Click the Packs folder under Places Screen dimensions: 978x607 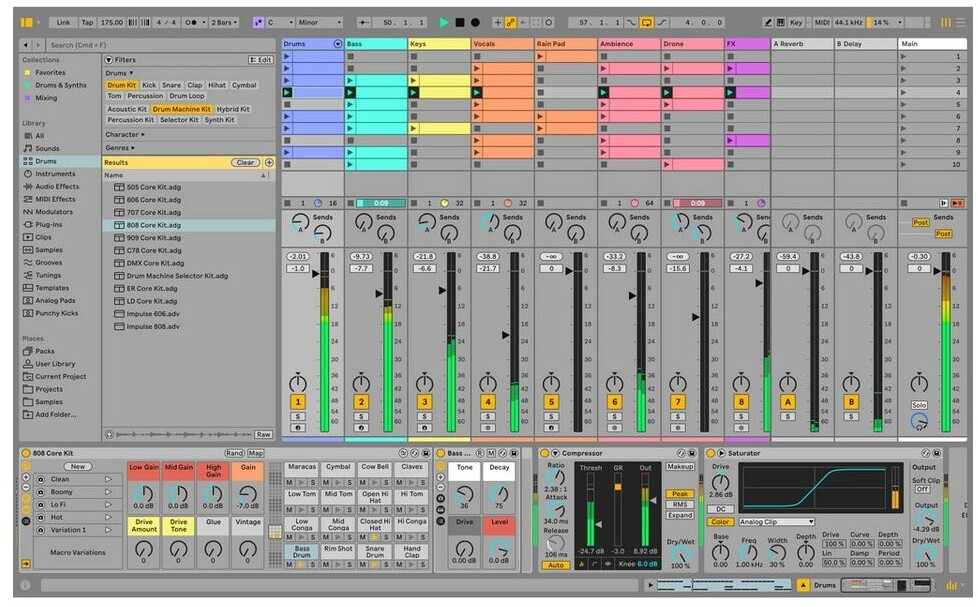pos(45,351)
